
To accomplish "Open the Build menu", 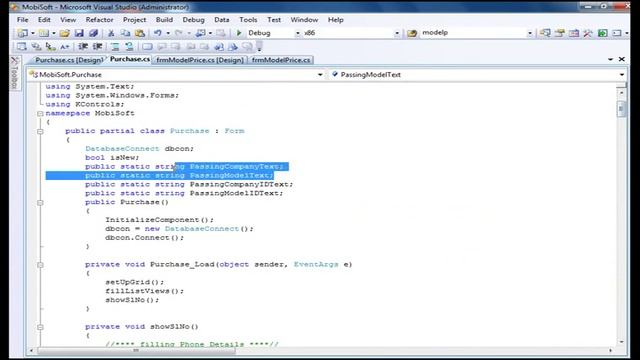I will point(164,20).
